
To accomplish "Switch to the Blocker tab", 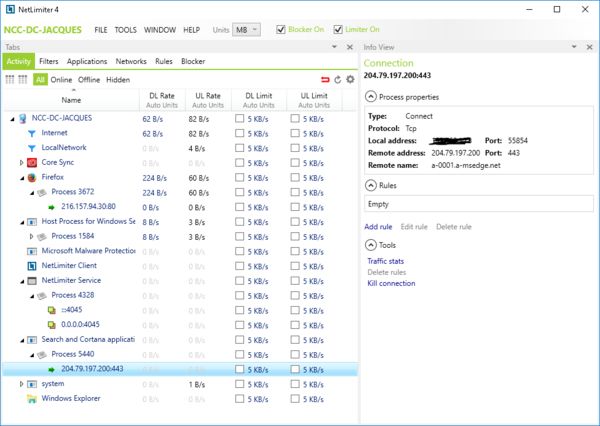I will click(x=193, y=61).
